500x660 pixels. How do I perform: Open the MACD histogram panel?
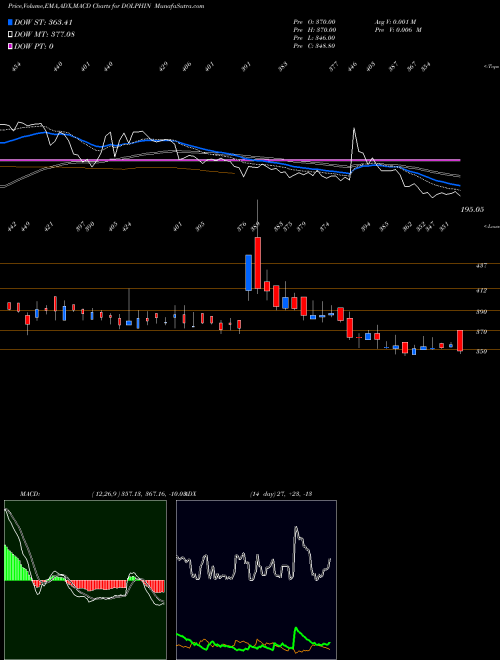click(x=85, y=580)
